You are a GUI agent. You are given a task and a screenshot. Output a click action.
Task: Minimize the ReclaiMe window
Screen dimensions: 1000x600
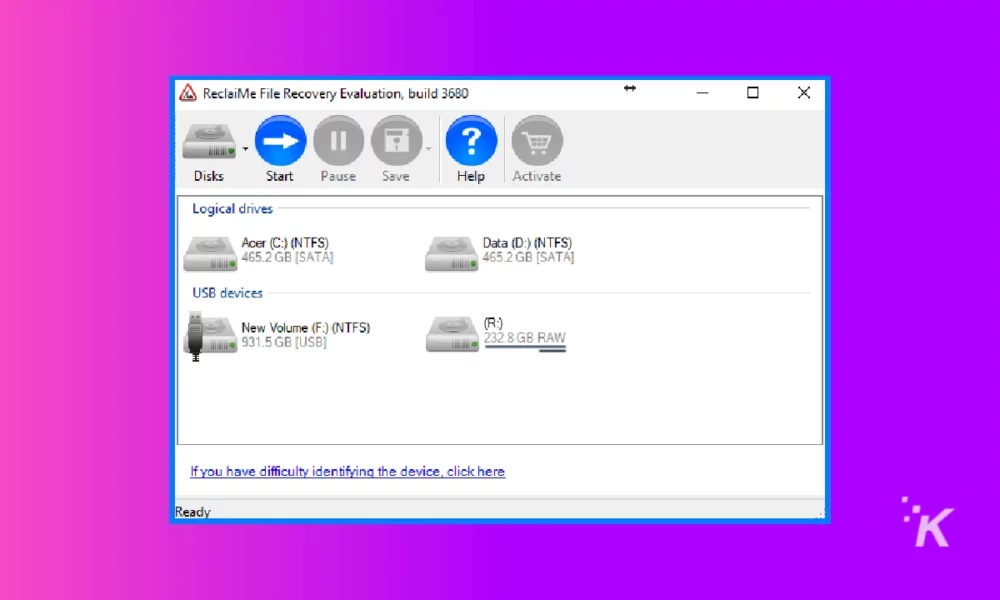pos(702,93)
